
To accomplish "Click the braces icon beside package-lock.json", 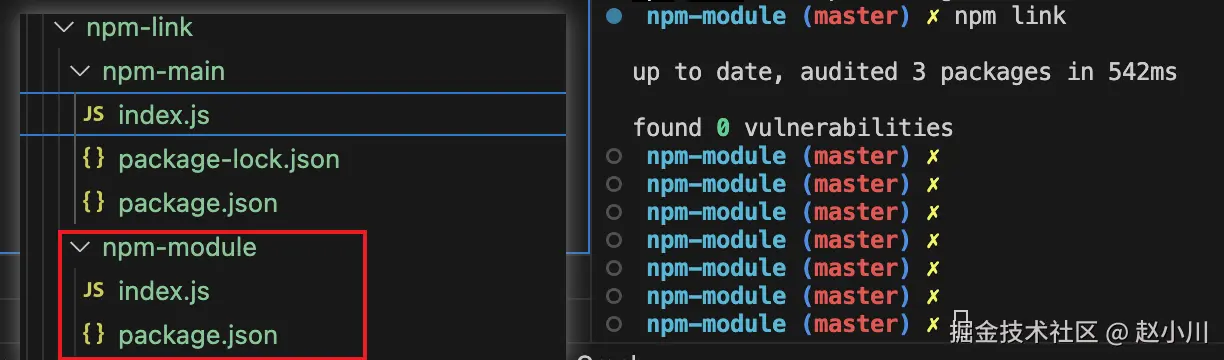I will pyautogui.click(x=93, y=159).
